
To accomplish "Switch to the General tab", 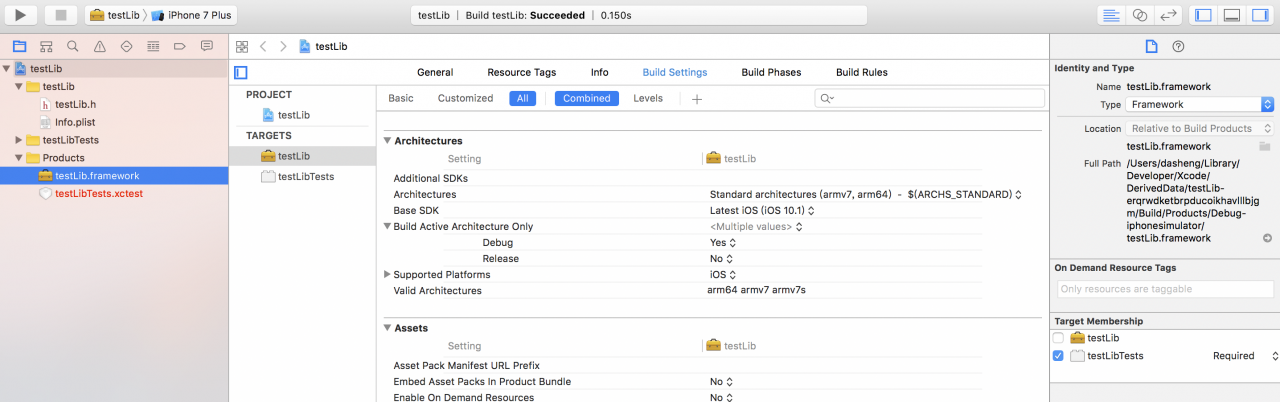I will (435, 72).
